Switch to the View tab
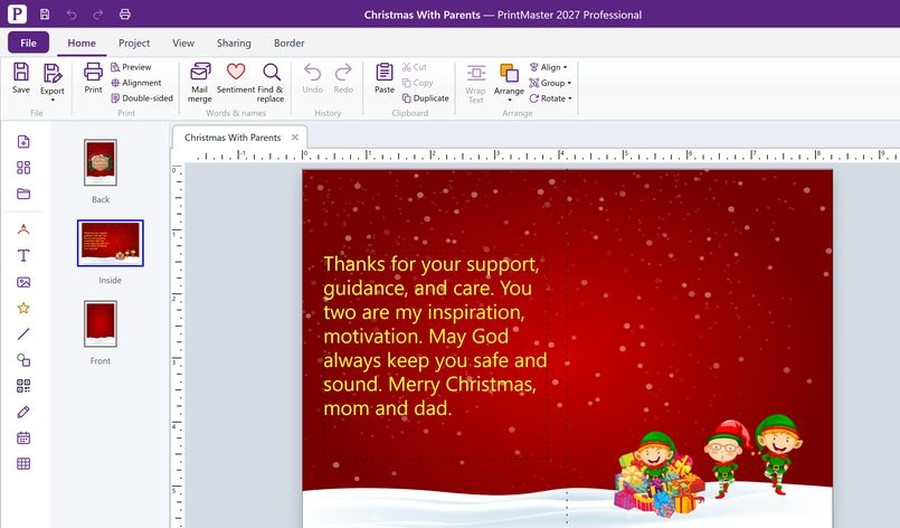Screen dimensions: 900x528 183,43
